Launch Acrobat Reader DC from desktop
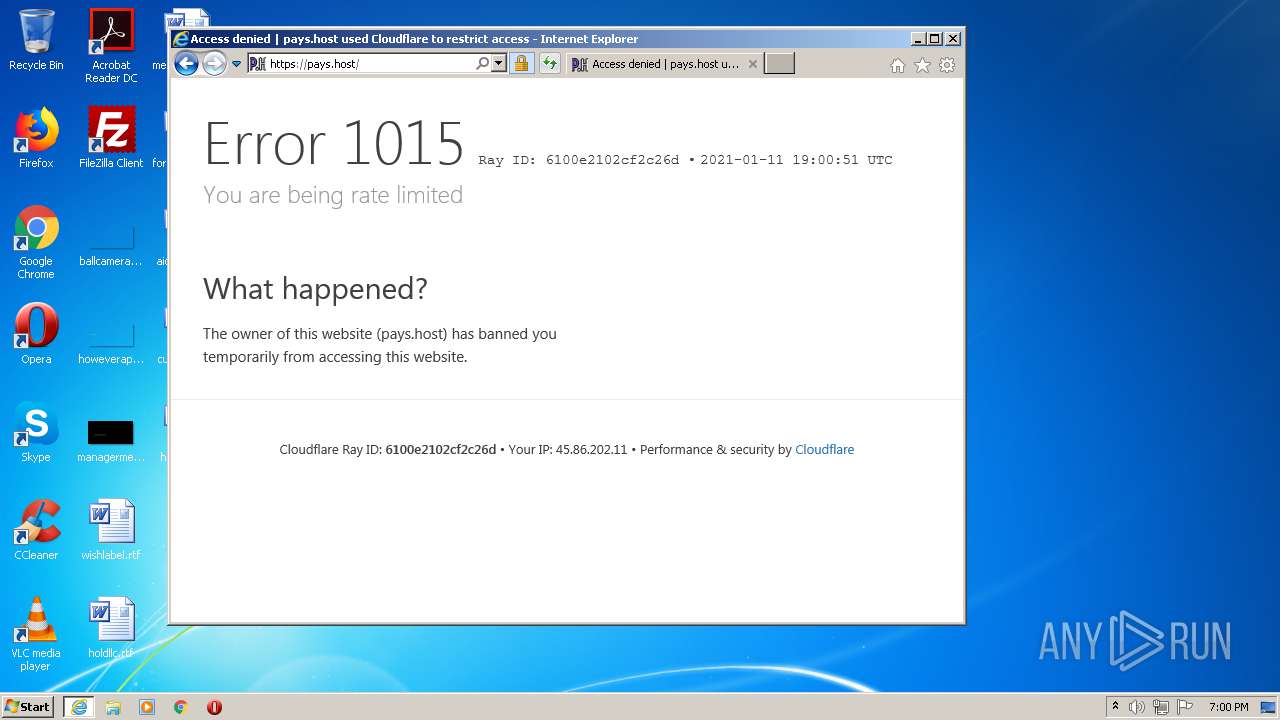1280x720 pixels. click(111, 46)
